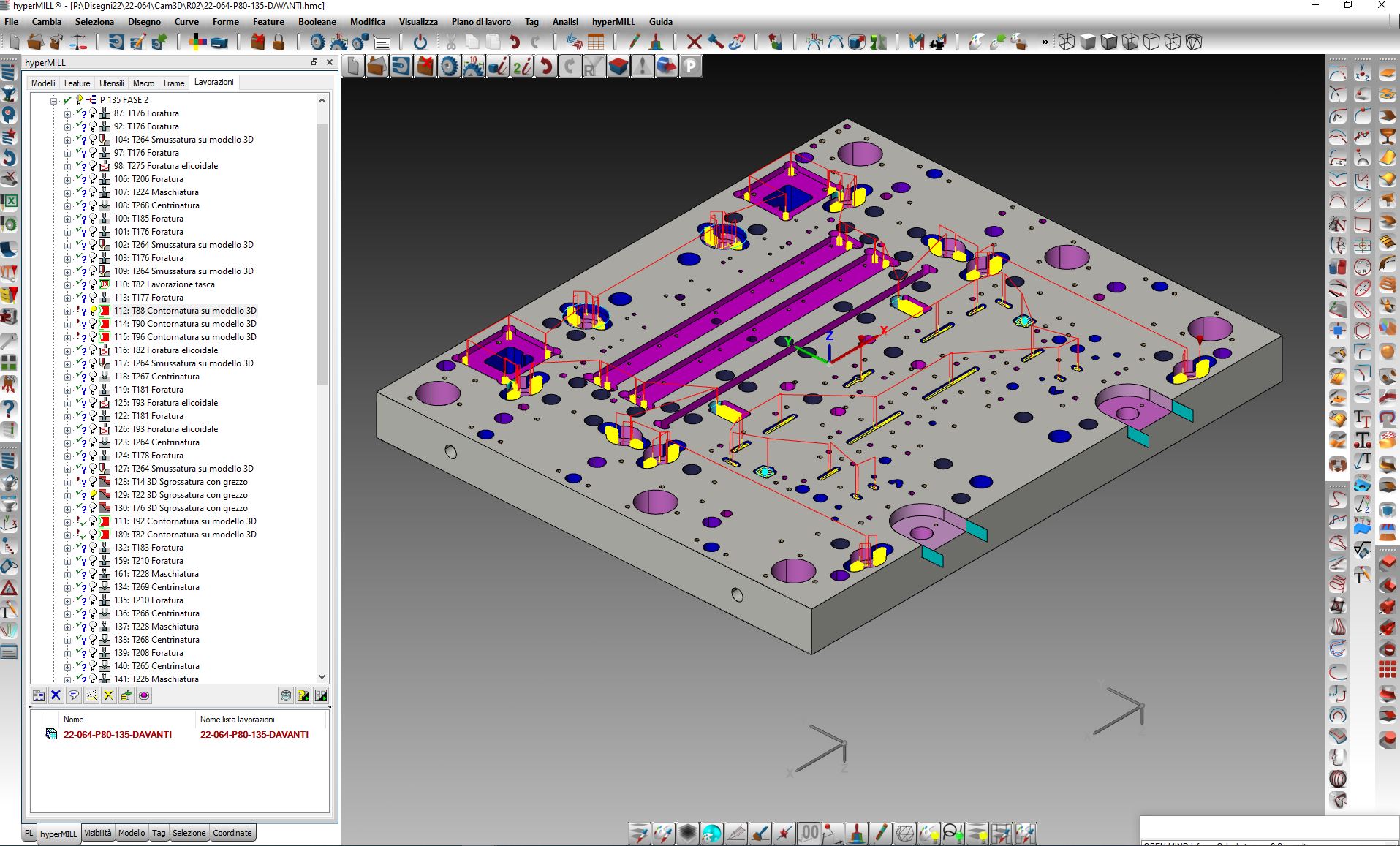Viewport: 1400px width, 846px height.
Task: Click the magenta oval icon below job list
Action: [144, 695]
